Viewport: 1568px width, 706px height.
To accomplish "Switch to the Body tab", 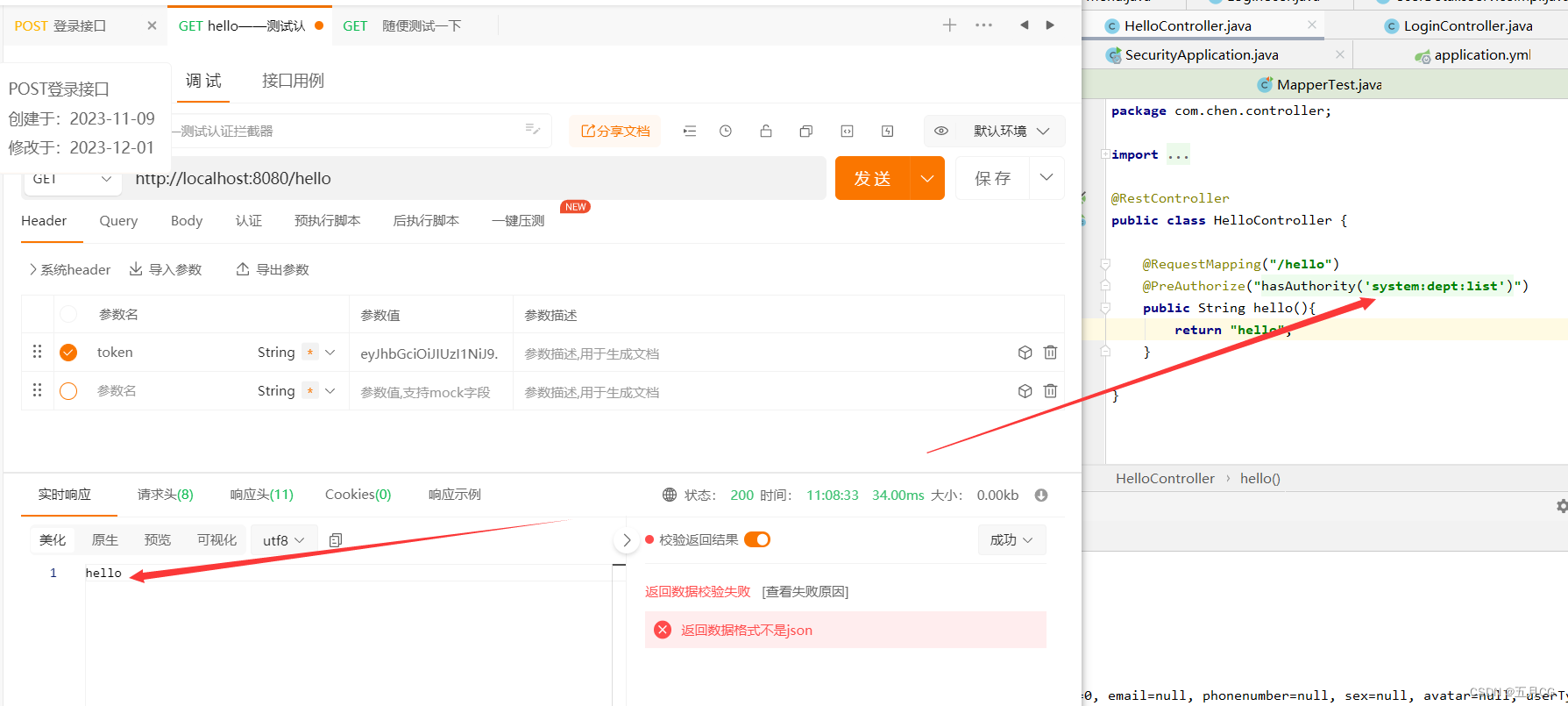I will (187, 221).
